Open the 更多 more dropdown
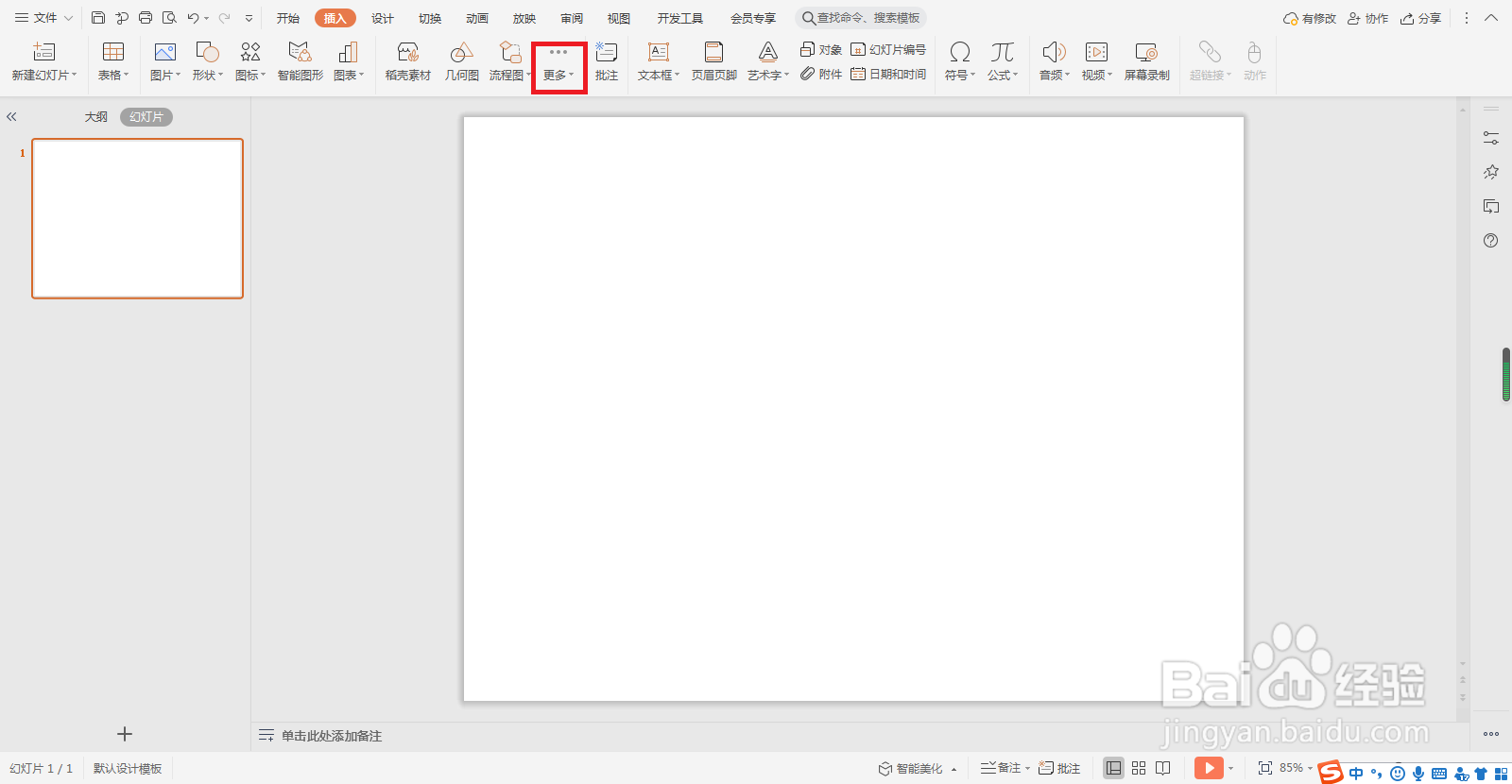 (558, 66)
